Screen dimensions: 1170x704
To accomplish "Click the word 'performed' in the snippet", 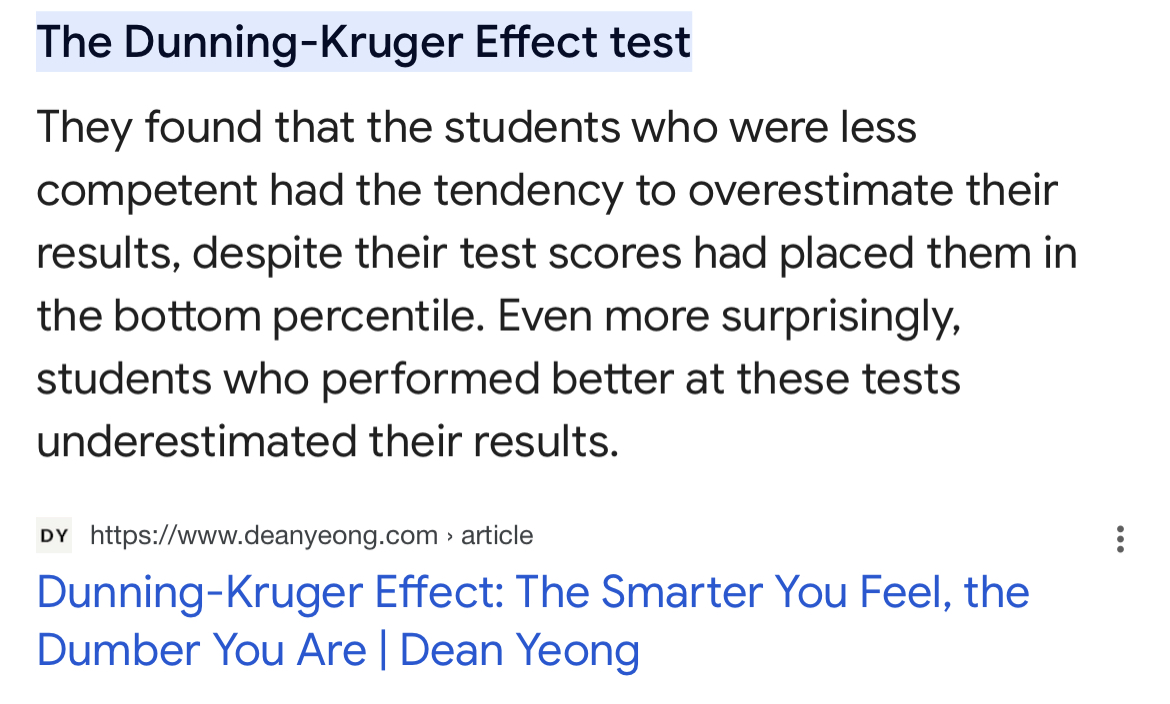I will (x=430, y=379).
